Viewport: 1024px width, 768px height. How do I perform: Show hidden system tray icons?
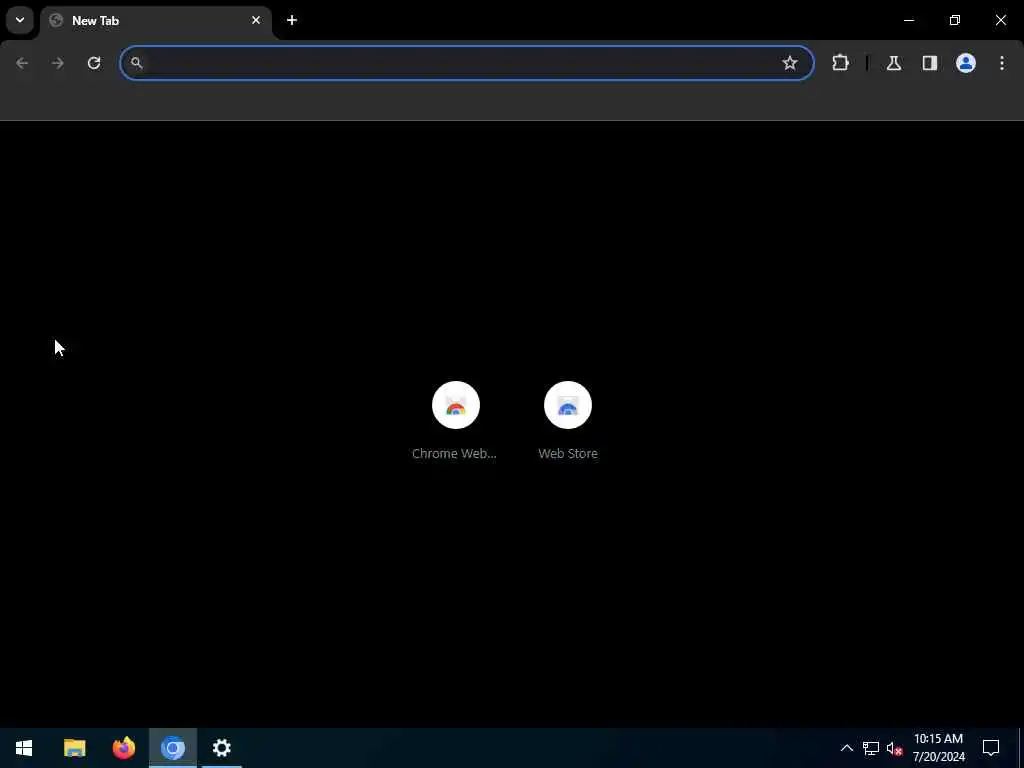pos(846,748)
